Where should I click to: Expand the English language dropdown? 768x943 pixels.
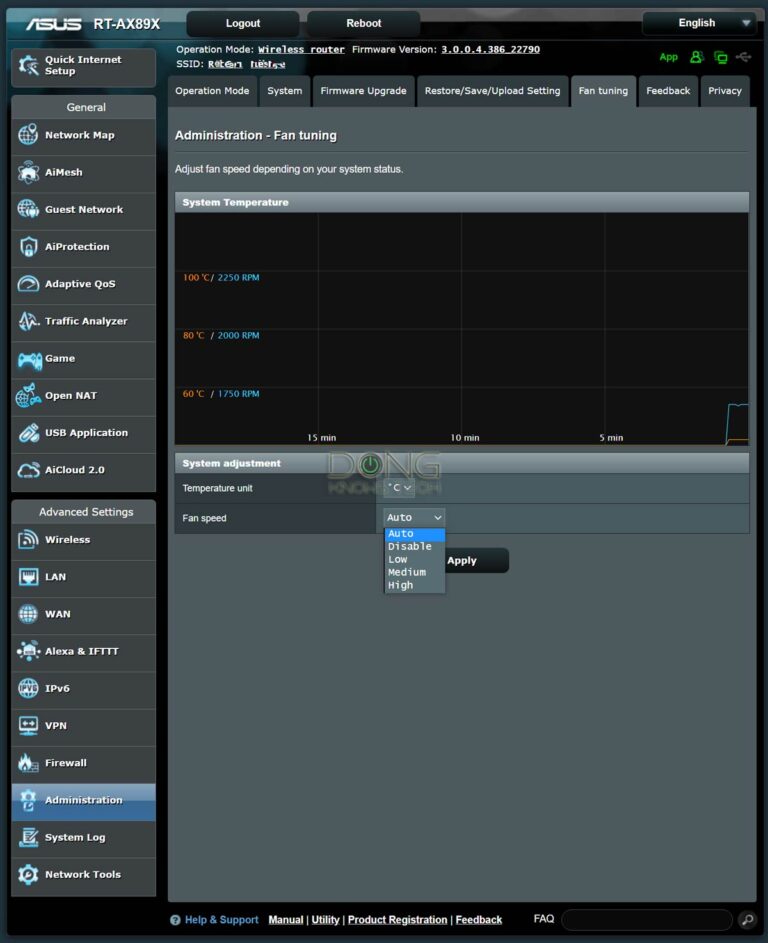click(x=698, y=23)
